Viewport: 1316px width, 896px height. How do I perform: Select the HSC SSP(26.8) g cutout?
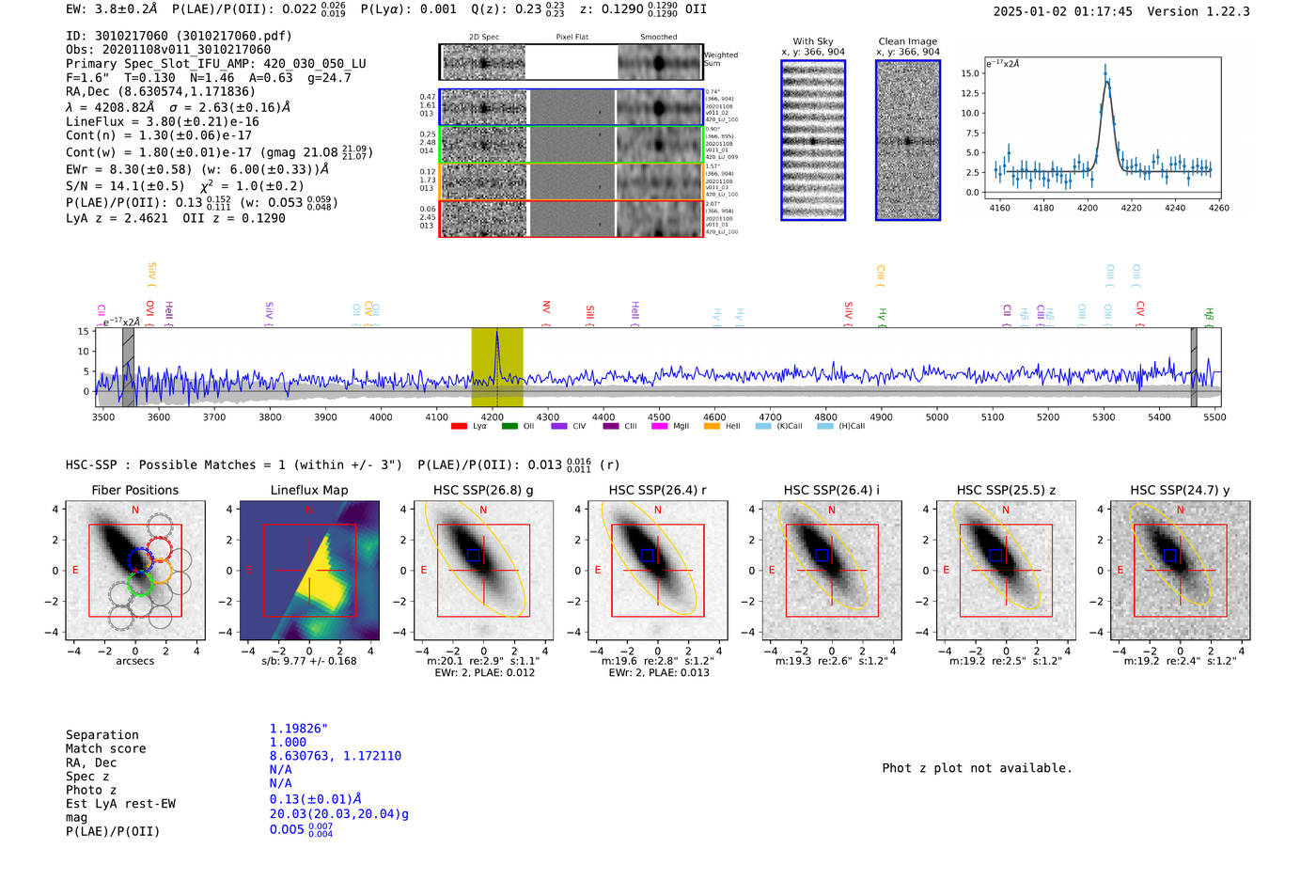coord(483,571)
